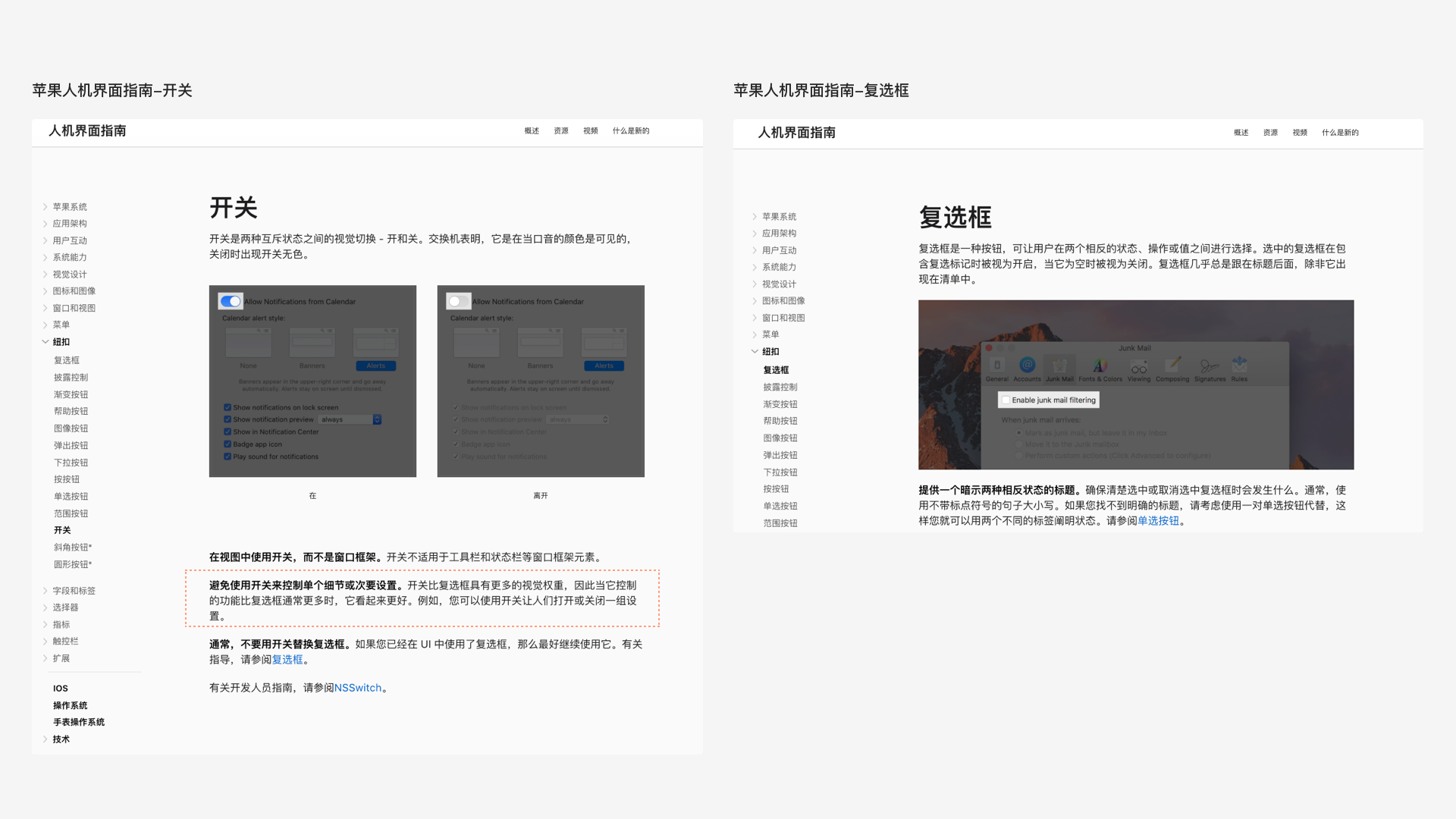Select the highlighted Alerts style in left screenshot

tap(375, 366)
